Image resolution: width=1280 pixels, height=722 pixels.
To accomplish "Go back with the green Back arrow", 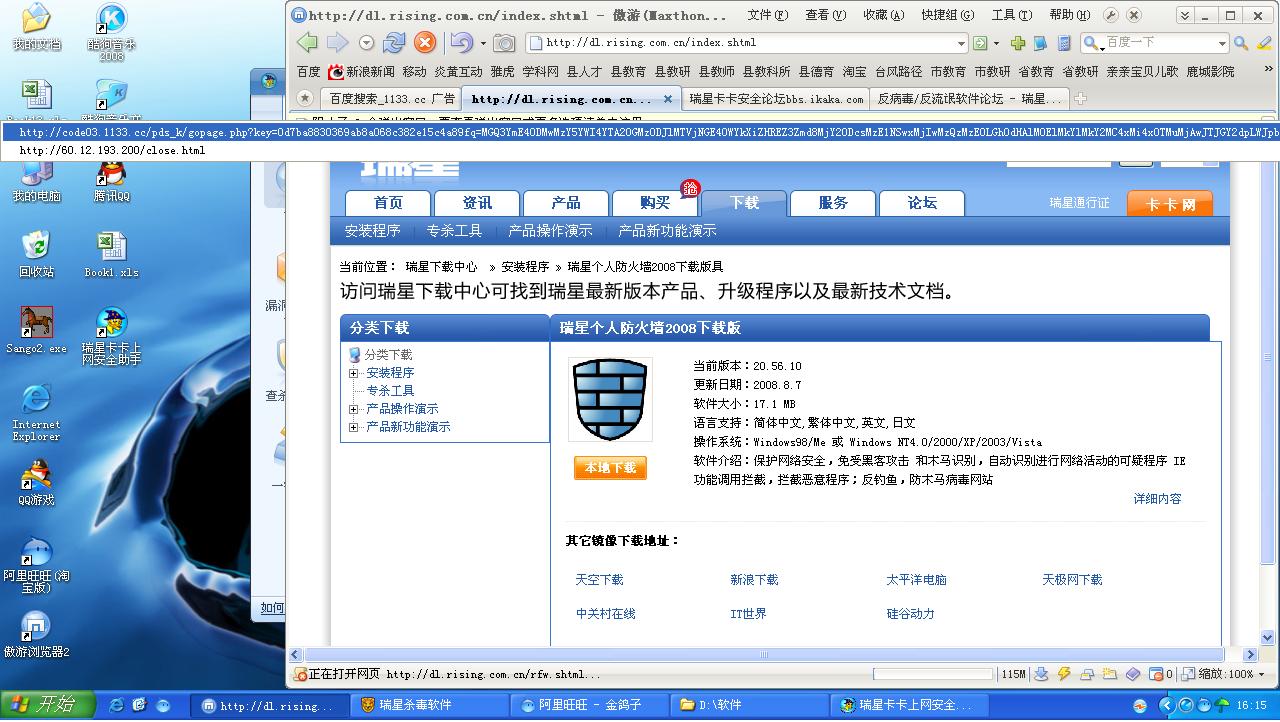I will [x=307, y=42].
